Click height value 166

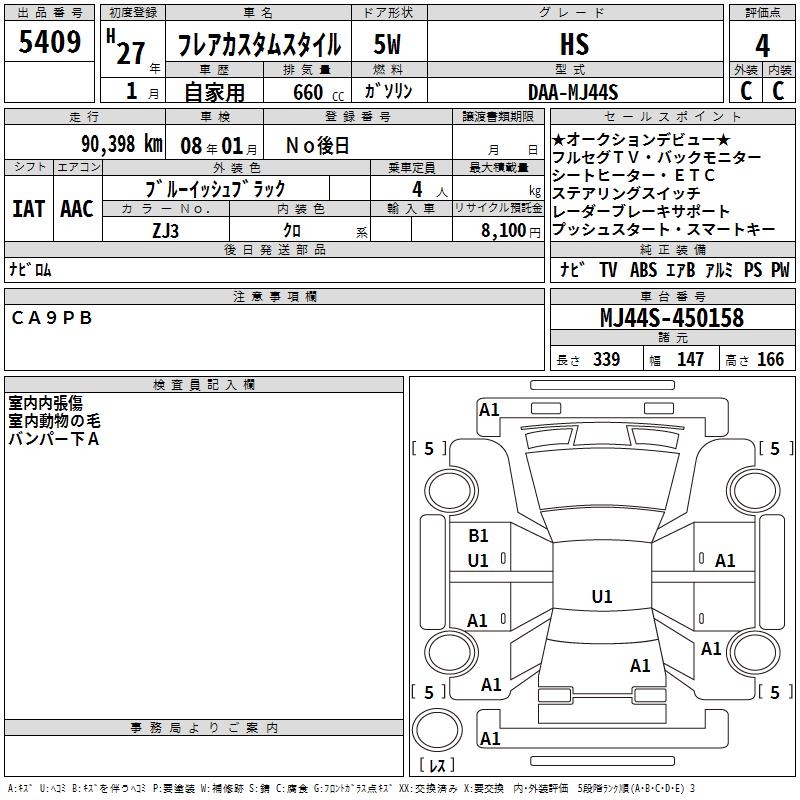770,359
